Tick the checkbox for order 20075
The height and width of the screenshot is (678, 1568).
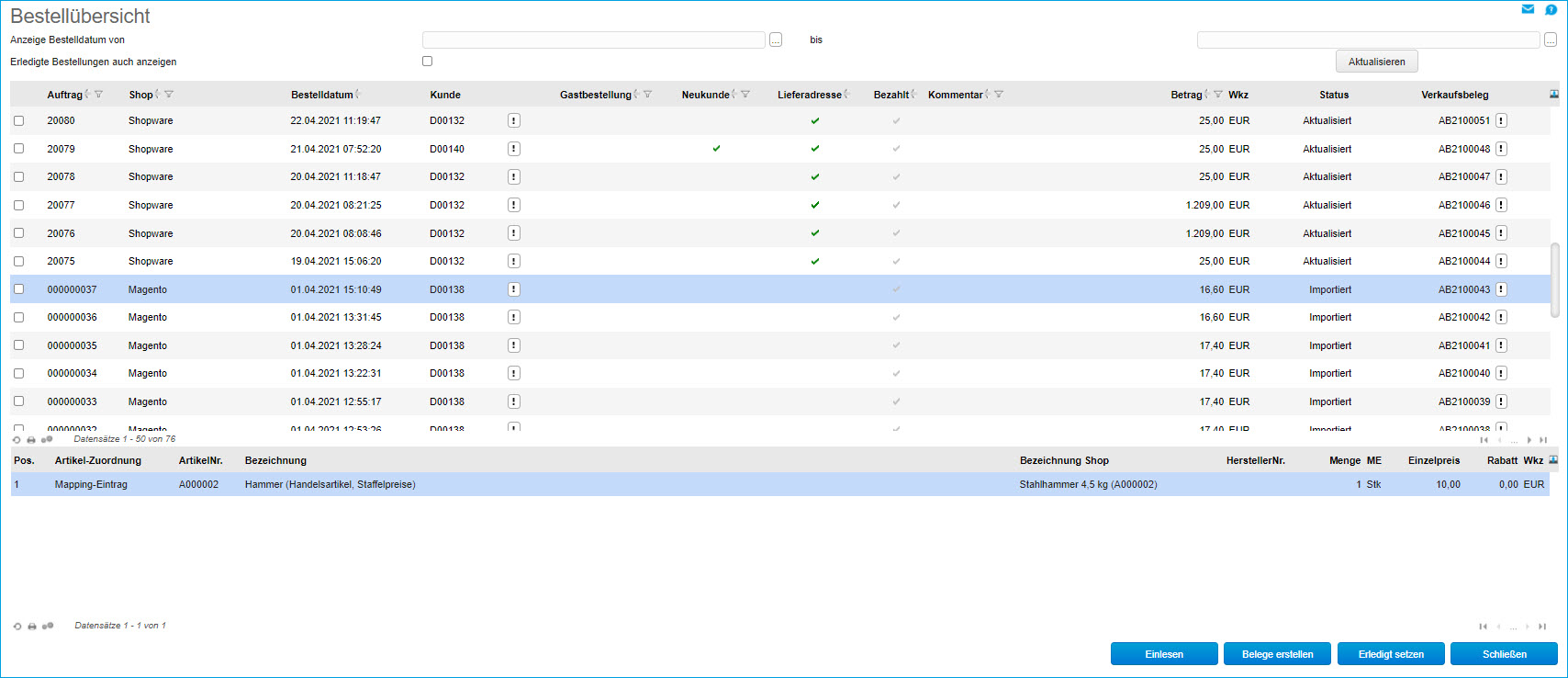(x=18, y=261)
